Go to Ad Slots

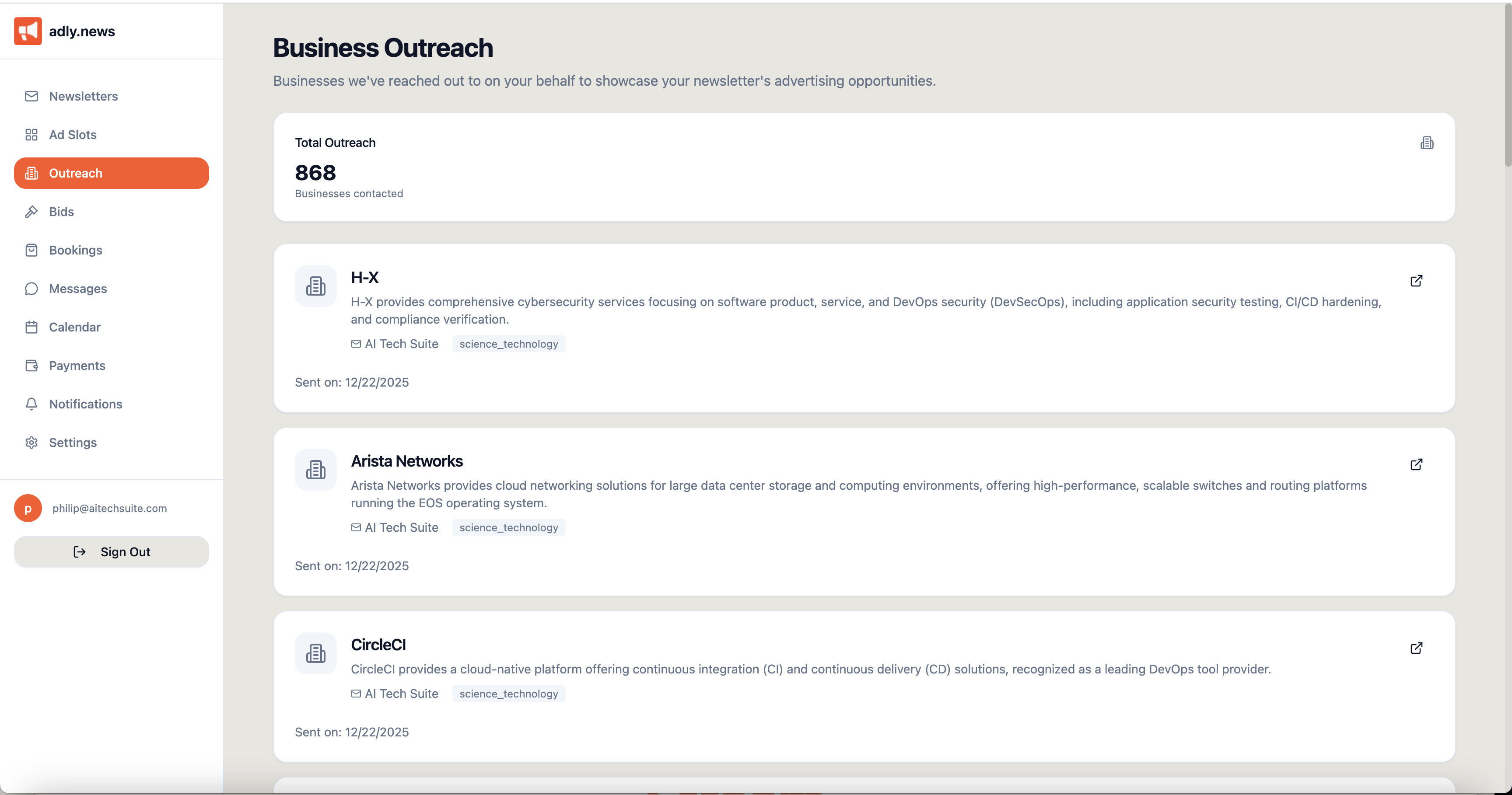click(73, 135)
